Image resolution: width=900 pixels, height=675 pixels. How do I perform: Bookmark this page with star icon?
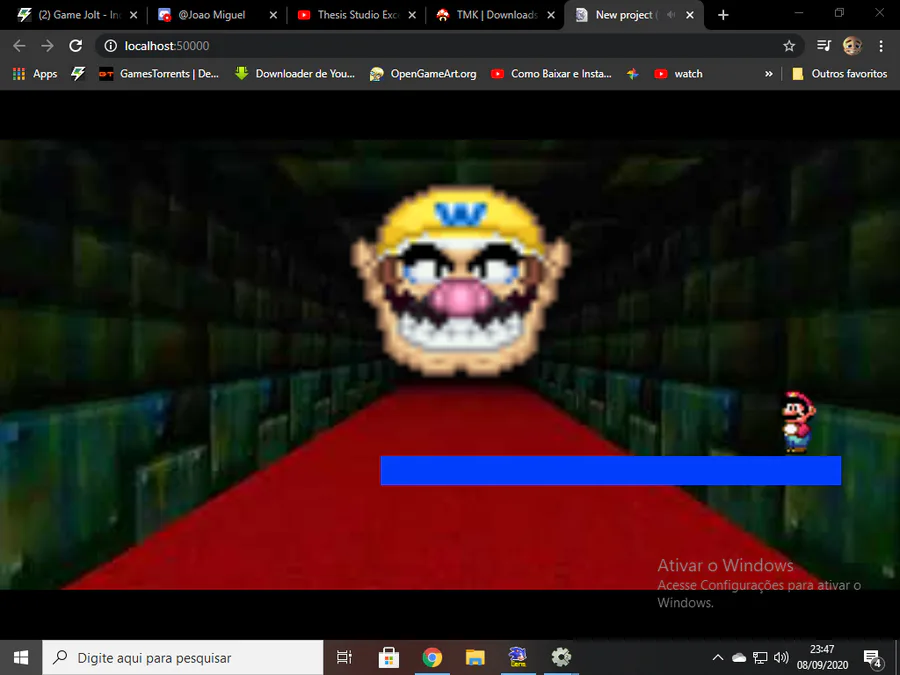click(x=789, y=46)
